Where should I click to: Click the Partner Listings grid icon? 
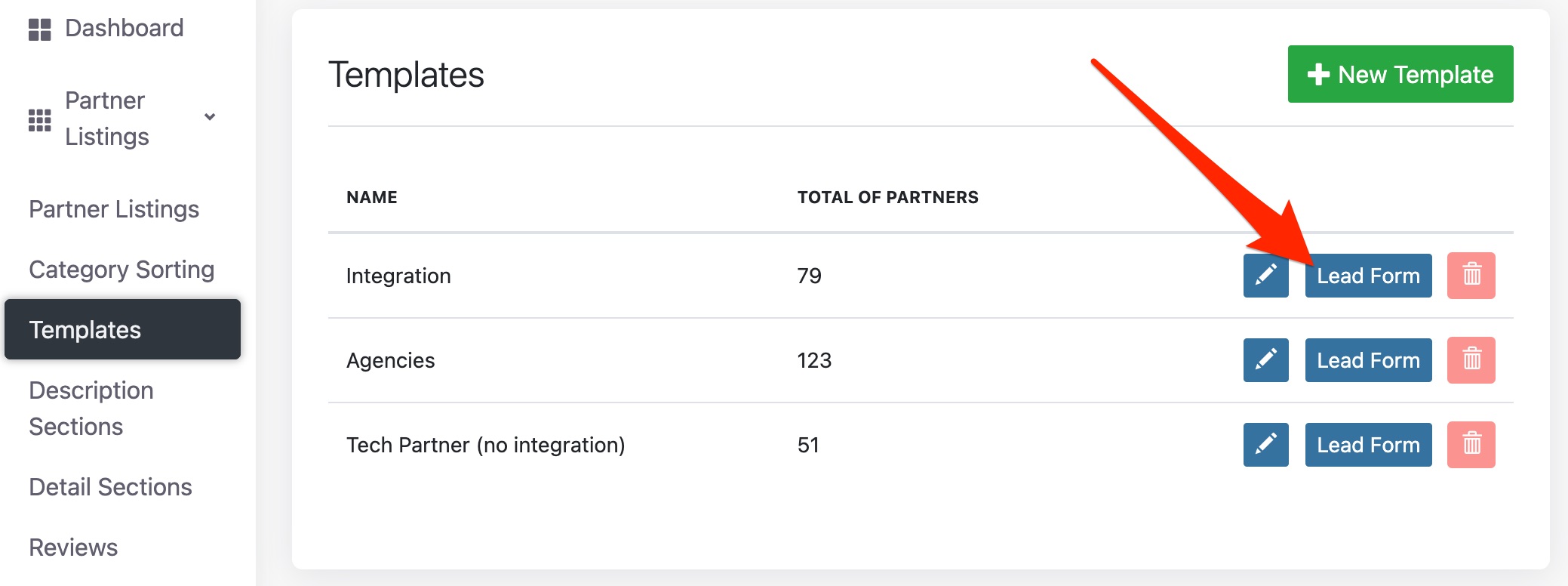(x=39, y=119)
